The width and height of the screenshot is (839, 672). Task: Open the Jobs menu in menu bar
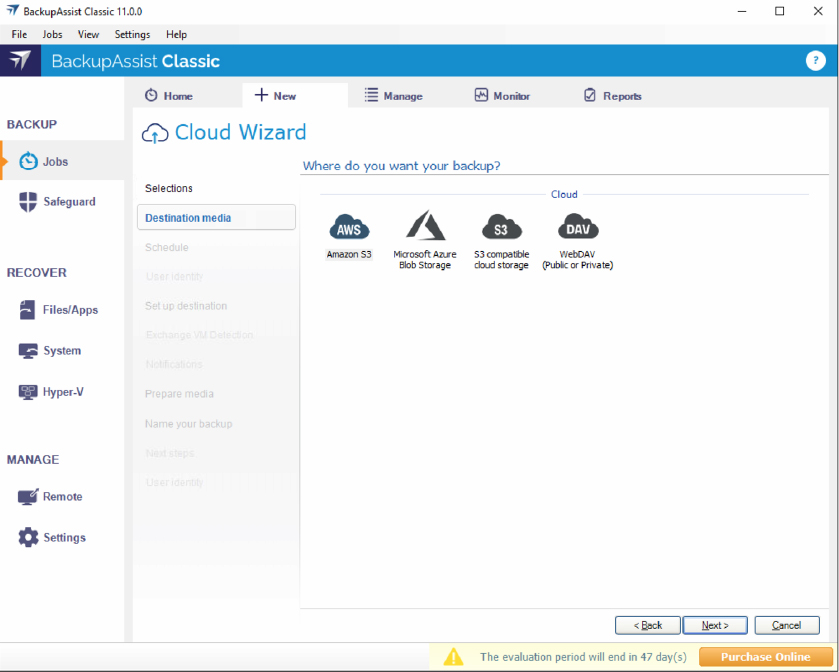pos(52,34)
